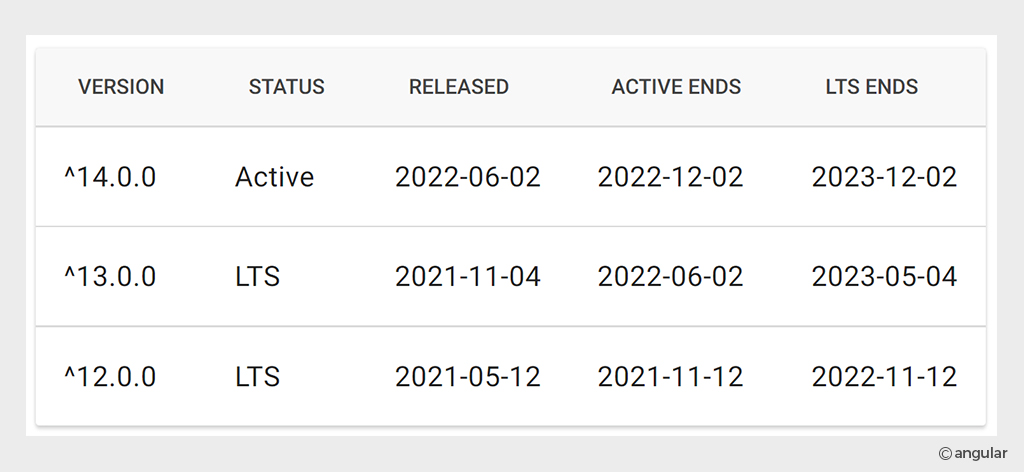Click the RELEASED column header
This screenshot has height=472, width=1024.
(x=458, y=87)
